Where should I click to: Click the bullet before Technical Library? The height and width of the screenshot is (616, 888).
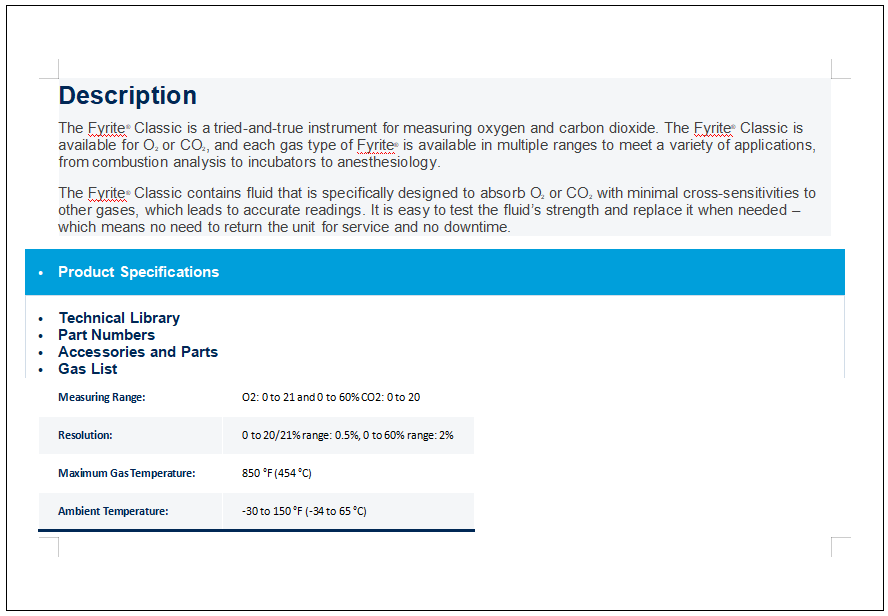pos(41,319)
